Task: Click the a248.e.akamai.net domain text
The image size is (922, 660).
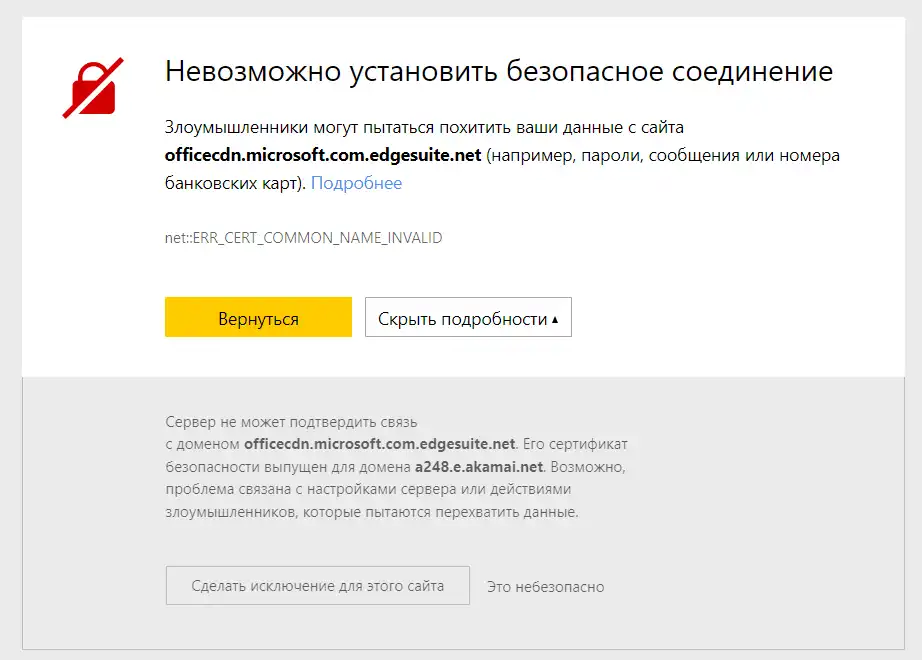Action: click(479, 466)
